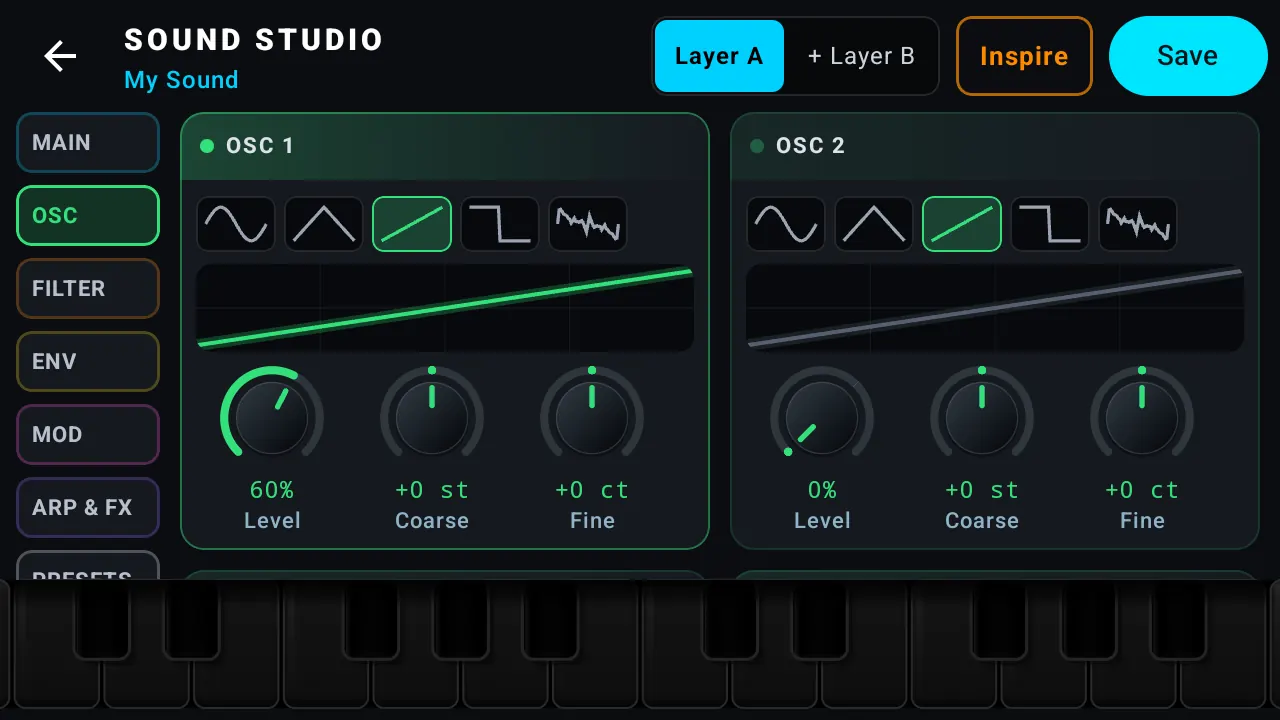
Task: Select triangle waveform for OSC 1
Action: (324, 224)
